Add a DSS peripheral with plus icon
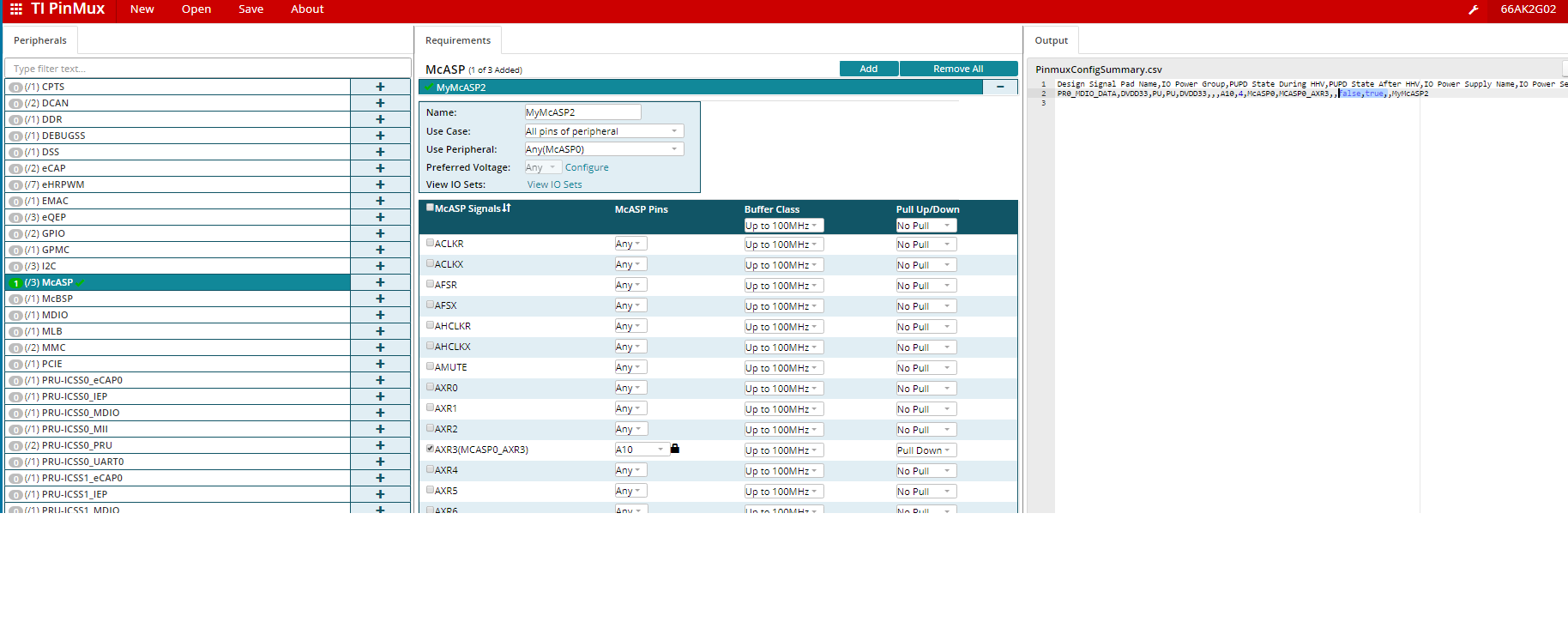Viewport: 1568px width, 622px height. click(380, 152)
